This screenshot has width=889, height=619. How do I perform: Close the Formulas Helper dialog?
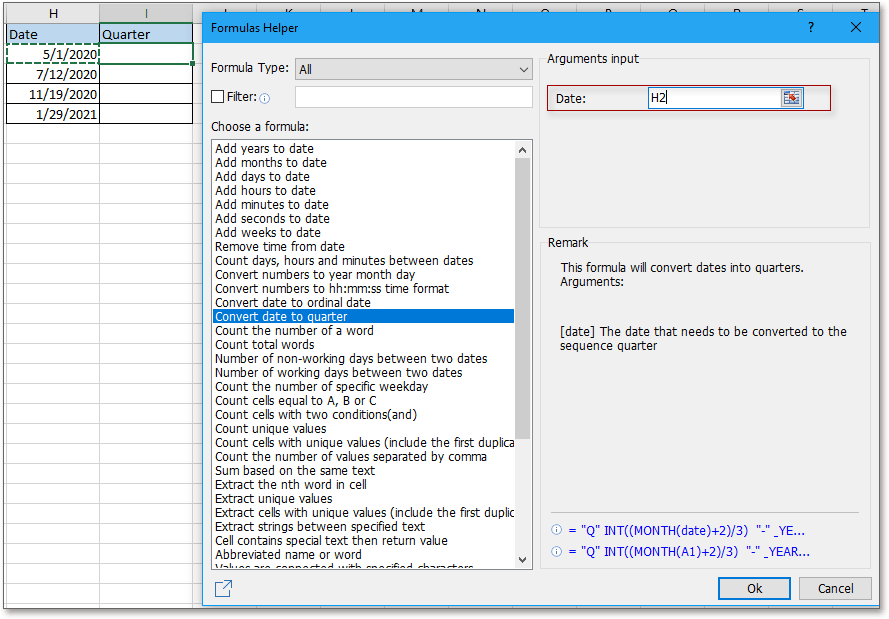pos(856,28)
